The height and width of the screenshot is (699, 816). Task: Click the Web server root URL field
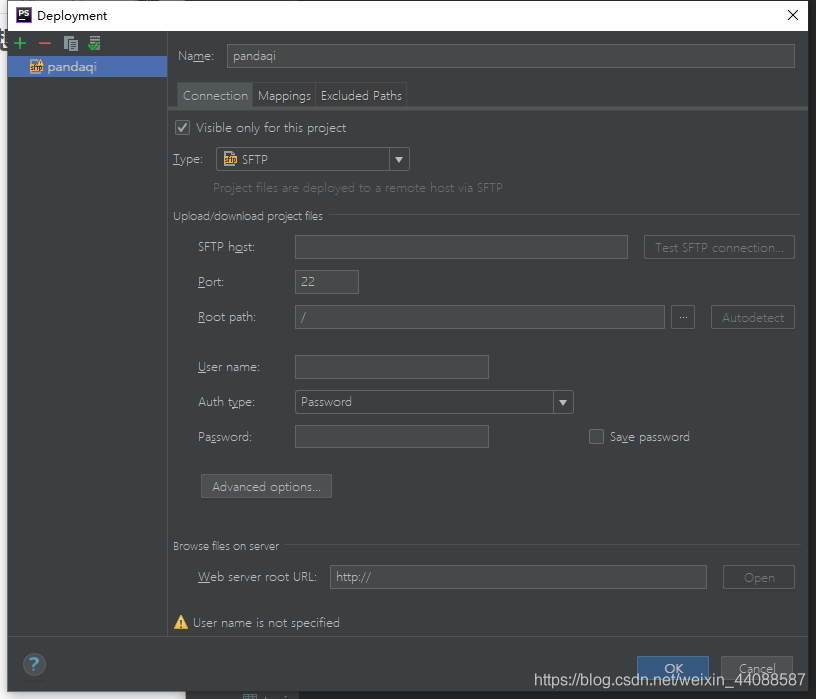pyautogui.click(x=518, y=577)
